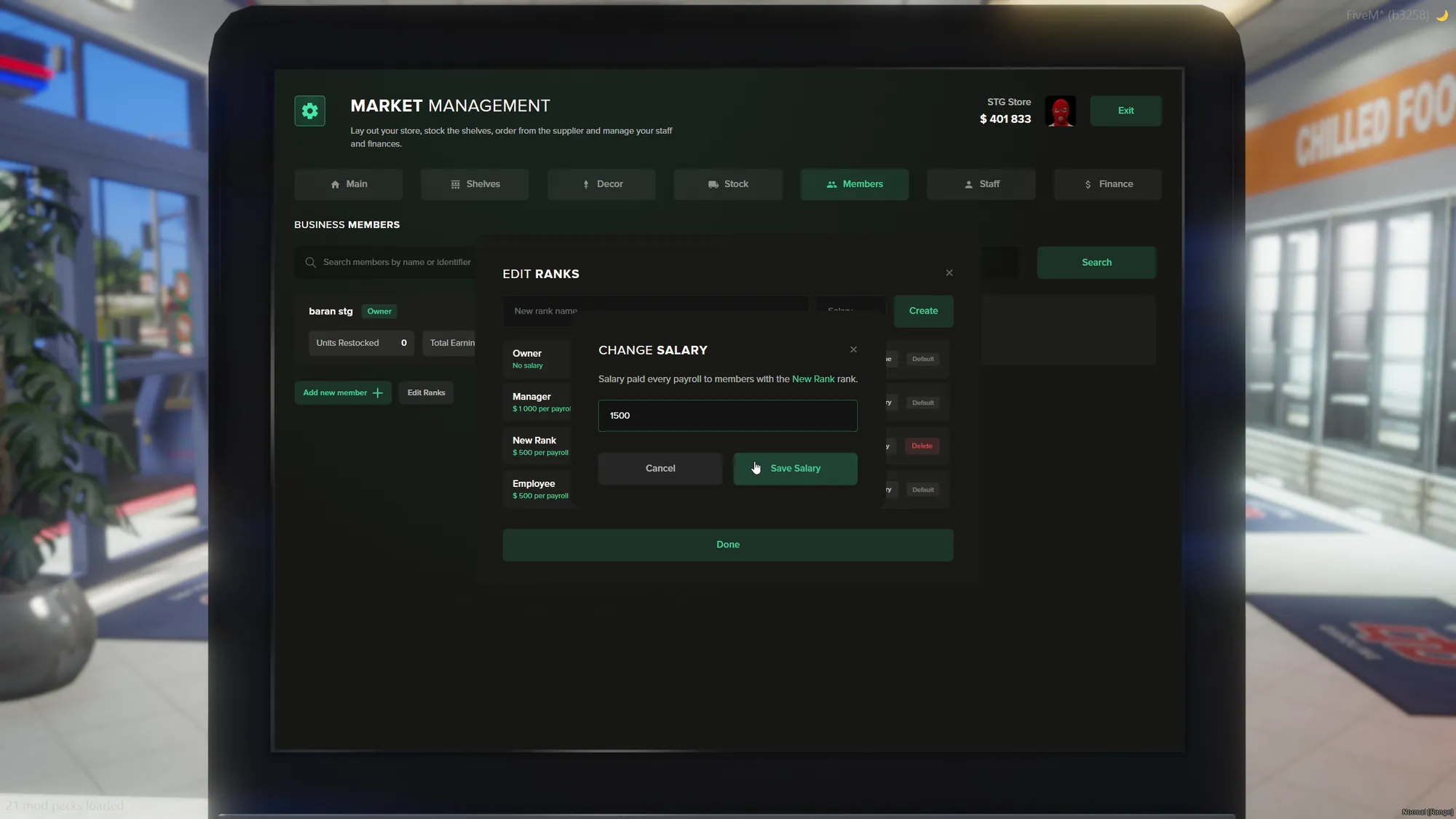Screen dimensions: 1456x819
Task: Open the Decor tab
Action: (x=601, y=184)
